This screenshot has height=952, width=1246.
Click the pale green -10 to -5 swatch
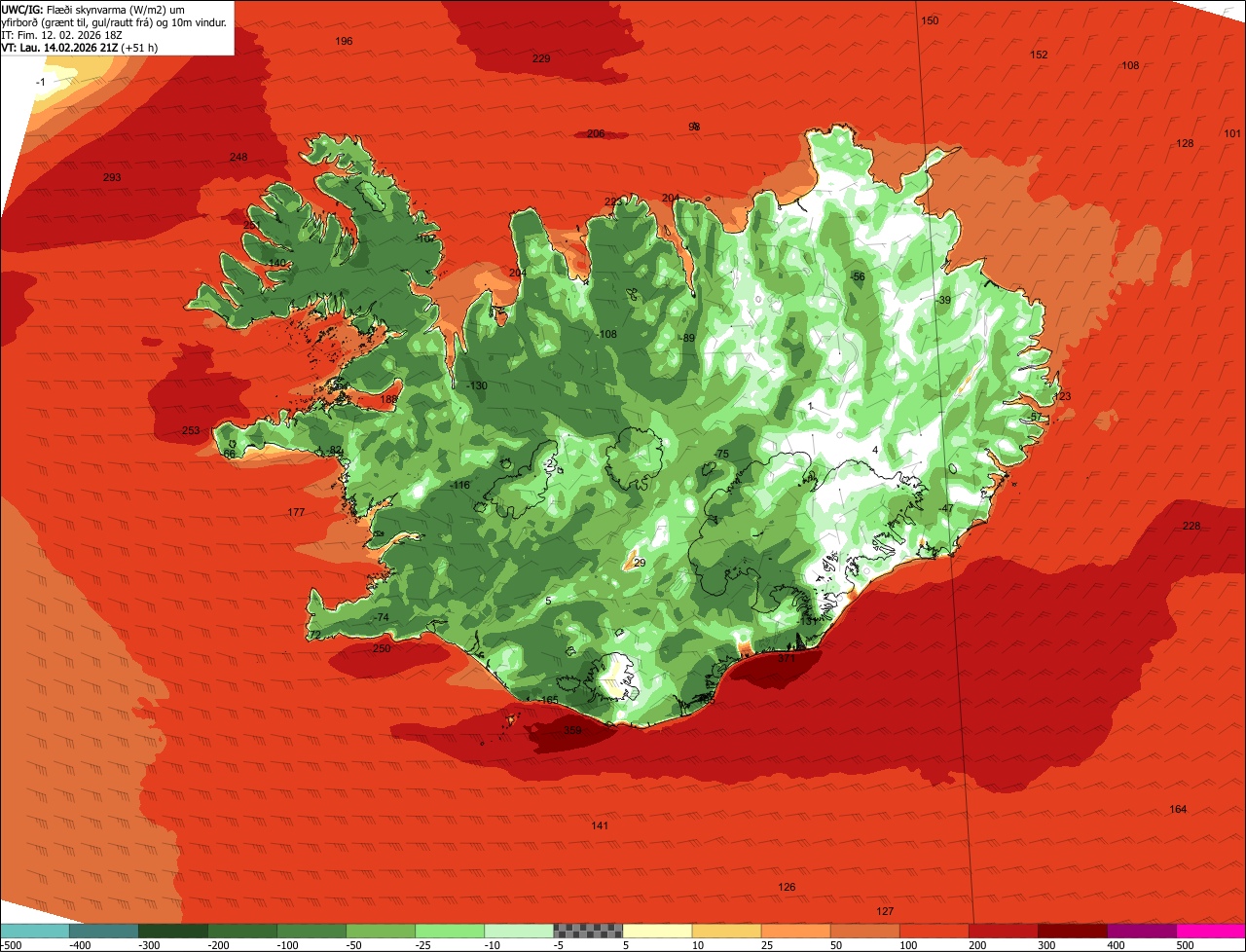click(519, 931)
